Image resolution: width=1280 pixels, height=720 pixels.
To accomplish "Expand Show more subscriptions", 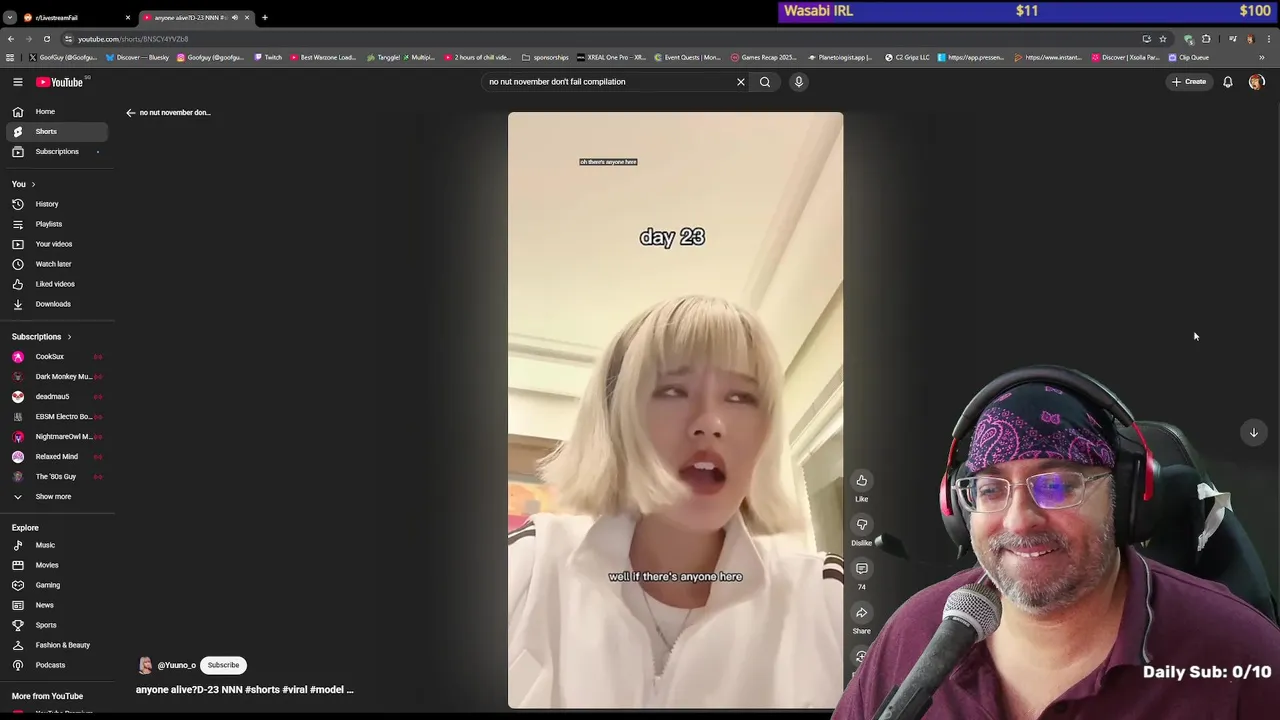I will [x=57, y=497].
